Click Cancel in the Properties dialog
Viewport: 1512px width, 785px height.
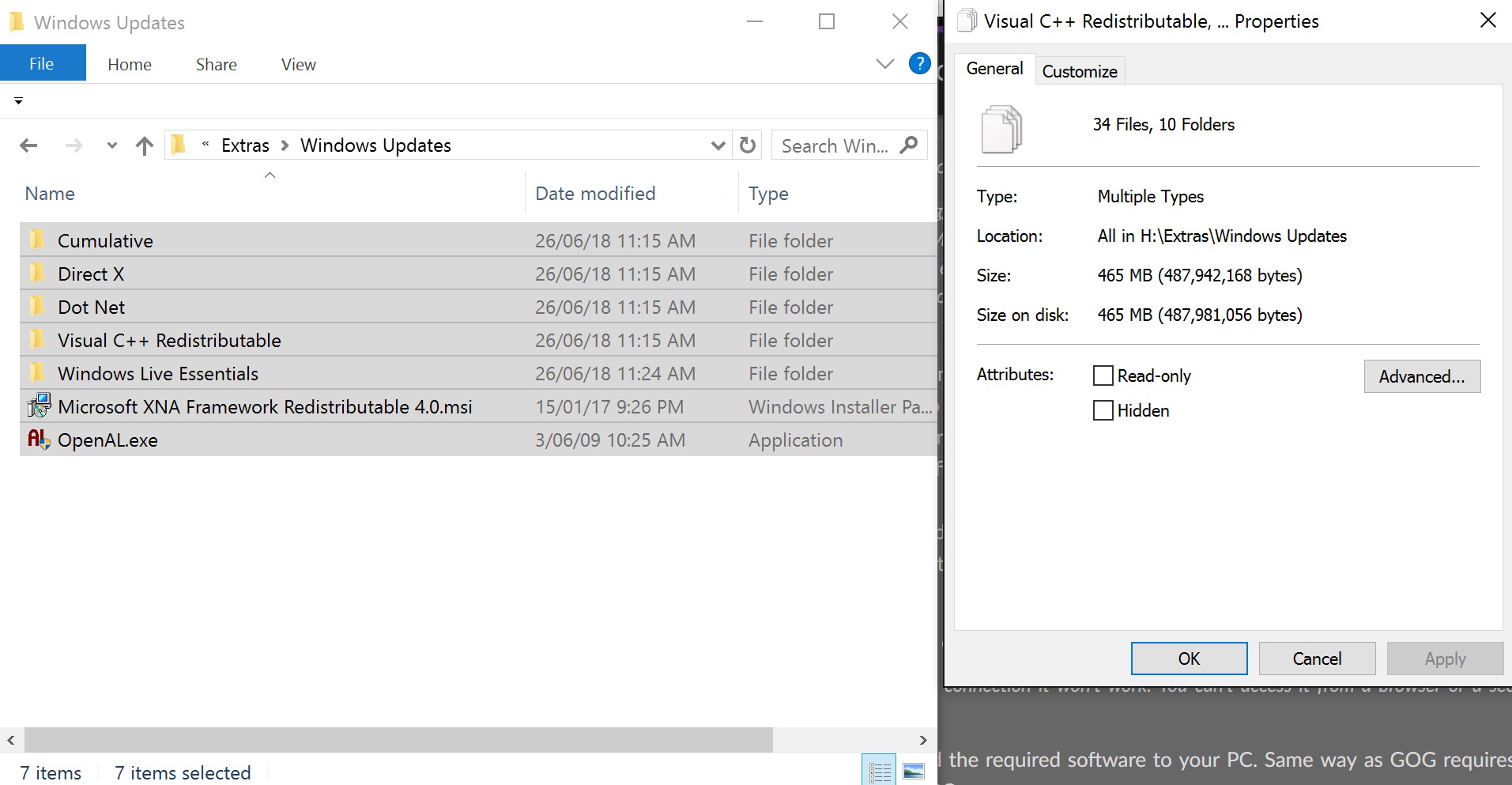[1317, 659]
